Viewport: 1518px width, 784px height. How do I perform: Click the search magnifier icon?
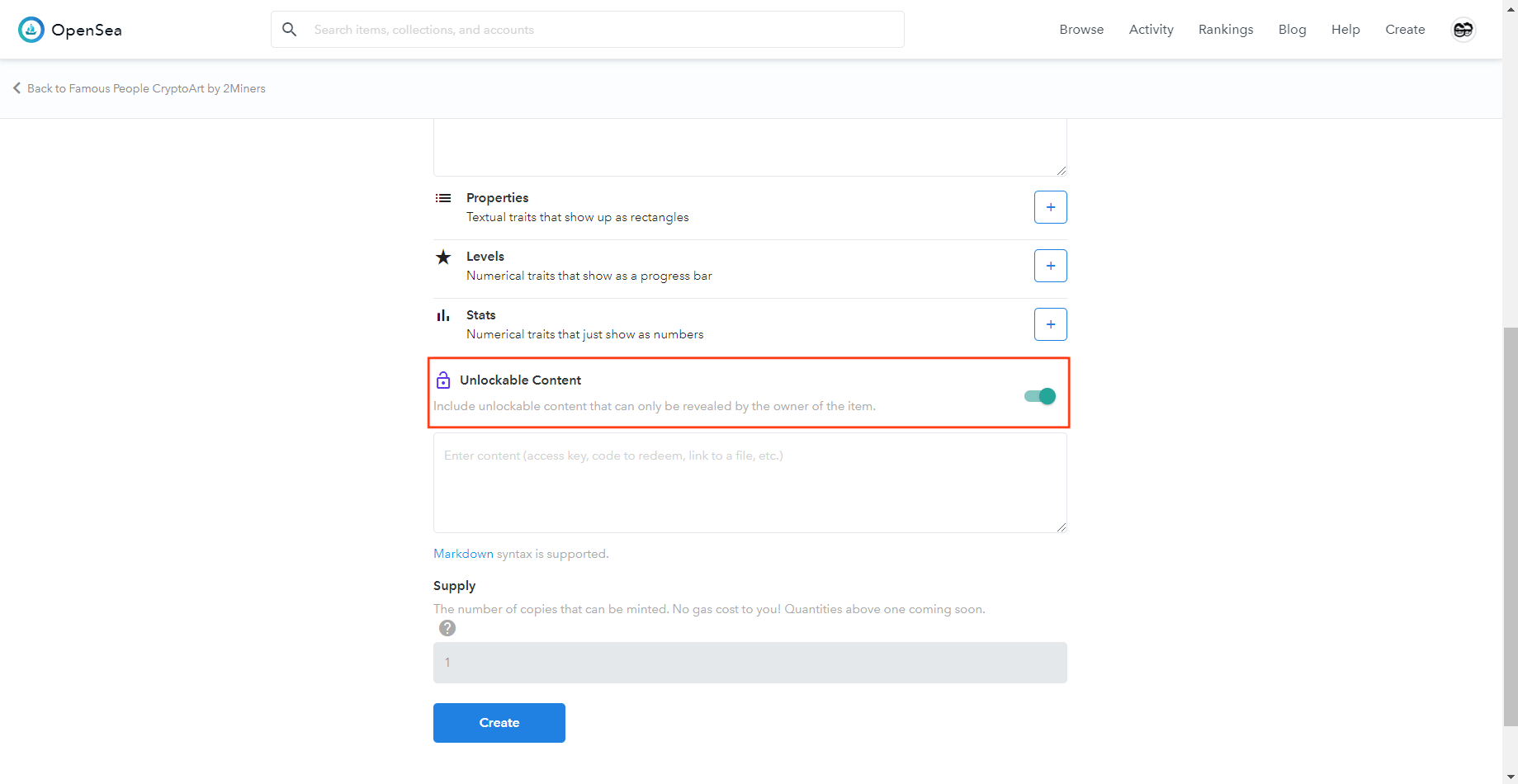click(289, 30)
